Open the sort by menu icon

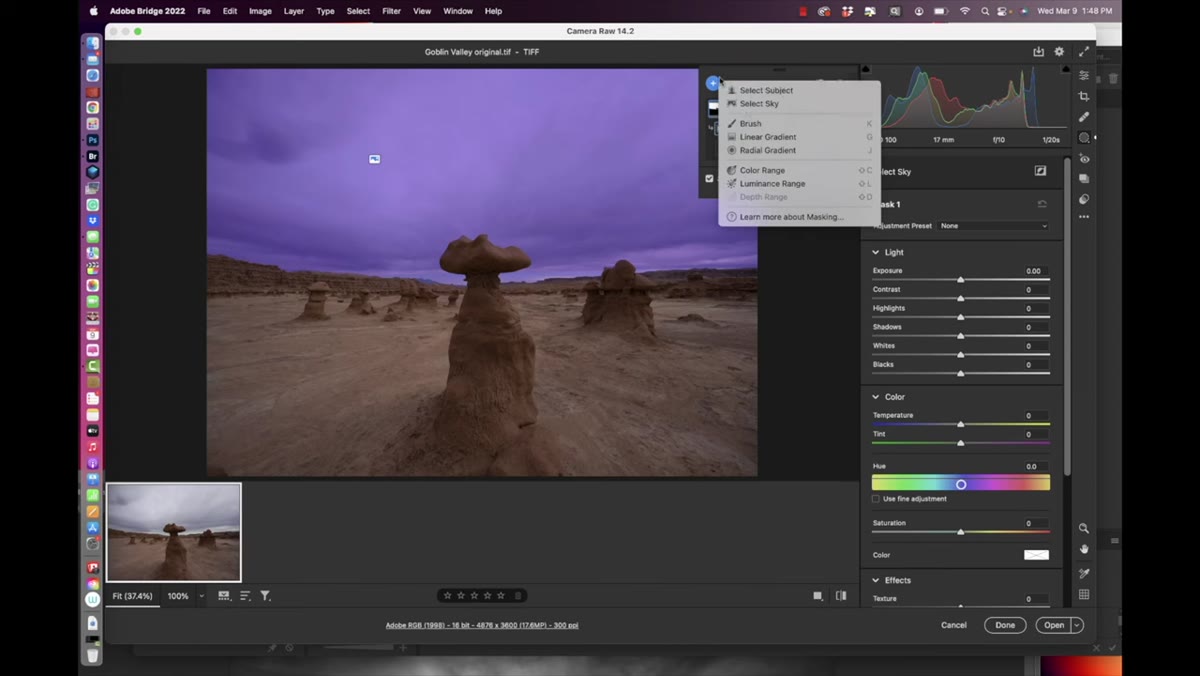(245, 596)
